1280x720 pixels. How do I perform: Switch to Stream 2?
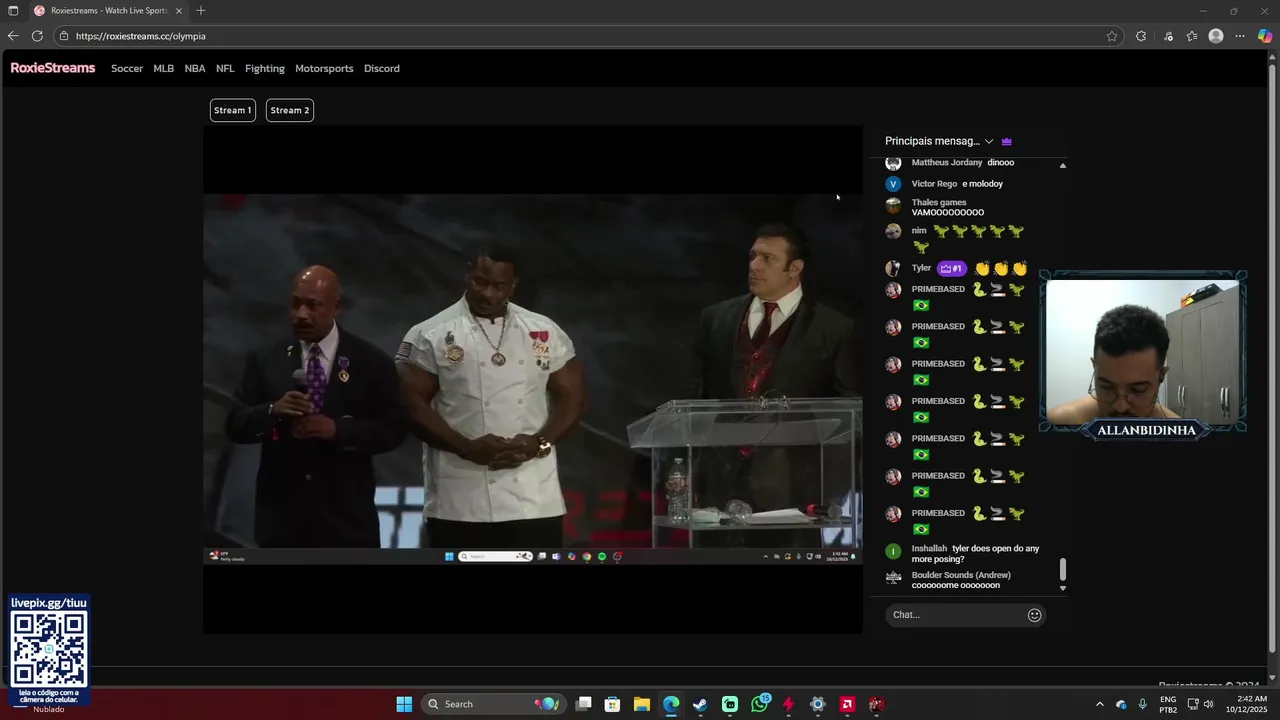[x=290, y=110]
